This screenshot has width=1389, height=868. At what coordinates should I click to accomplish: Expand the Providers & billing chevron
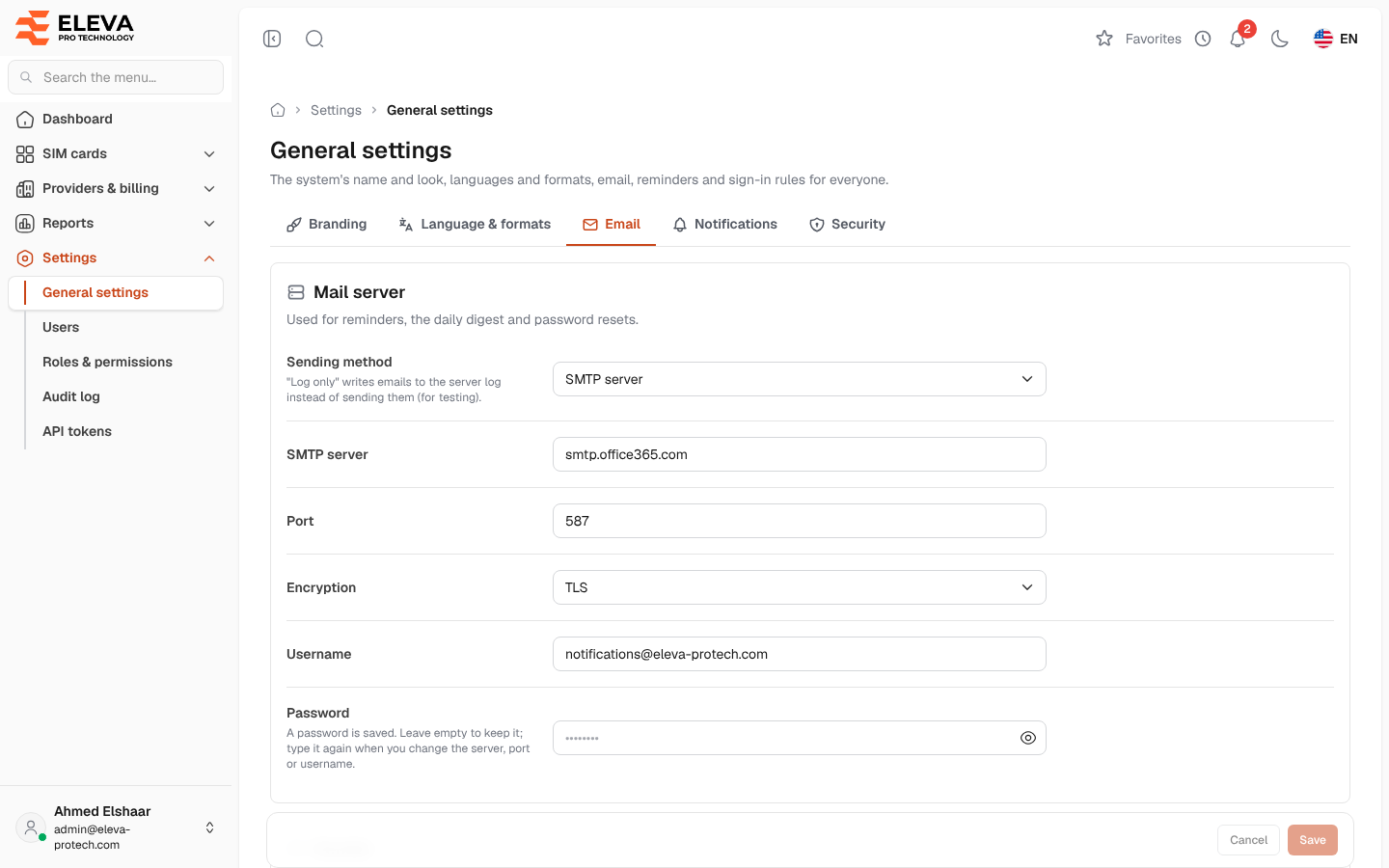[209, 189]
